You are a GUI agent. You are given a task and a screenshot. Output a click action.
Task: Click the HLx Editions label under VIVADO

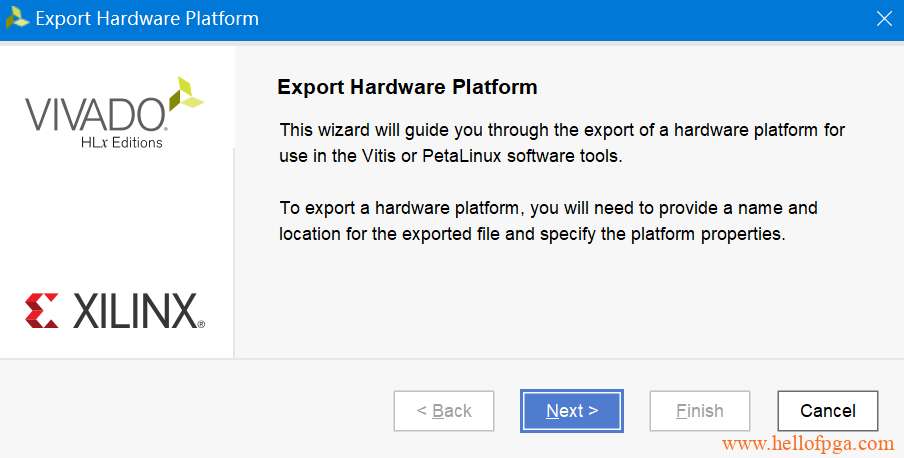(x=122, y=142)
